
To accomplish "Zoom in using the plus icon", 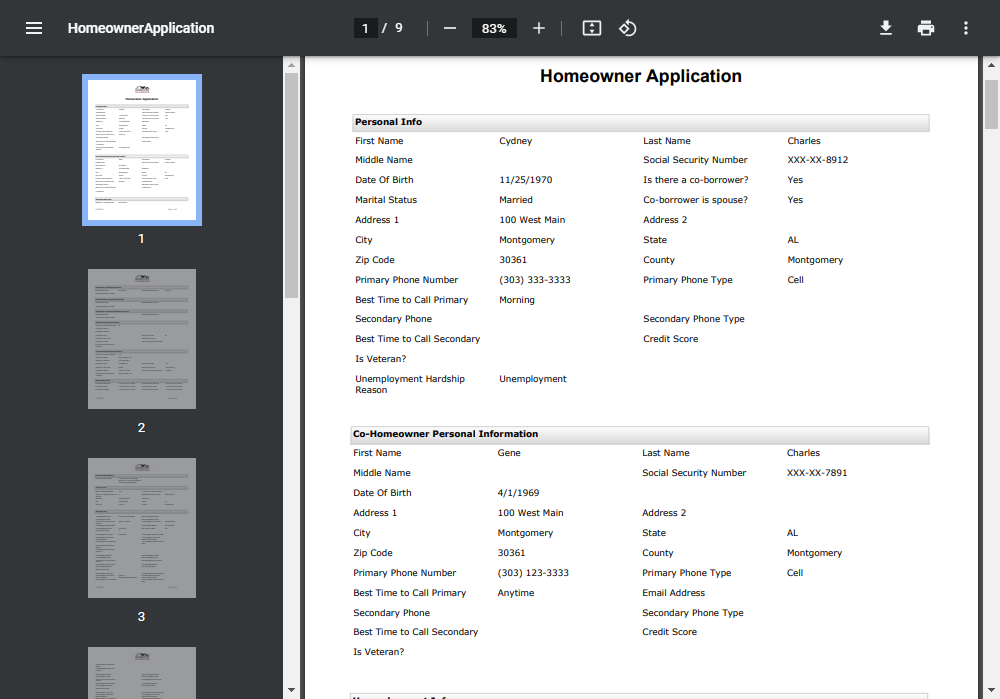I will point(539,28).
